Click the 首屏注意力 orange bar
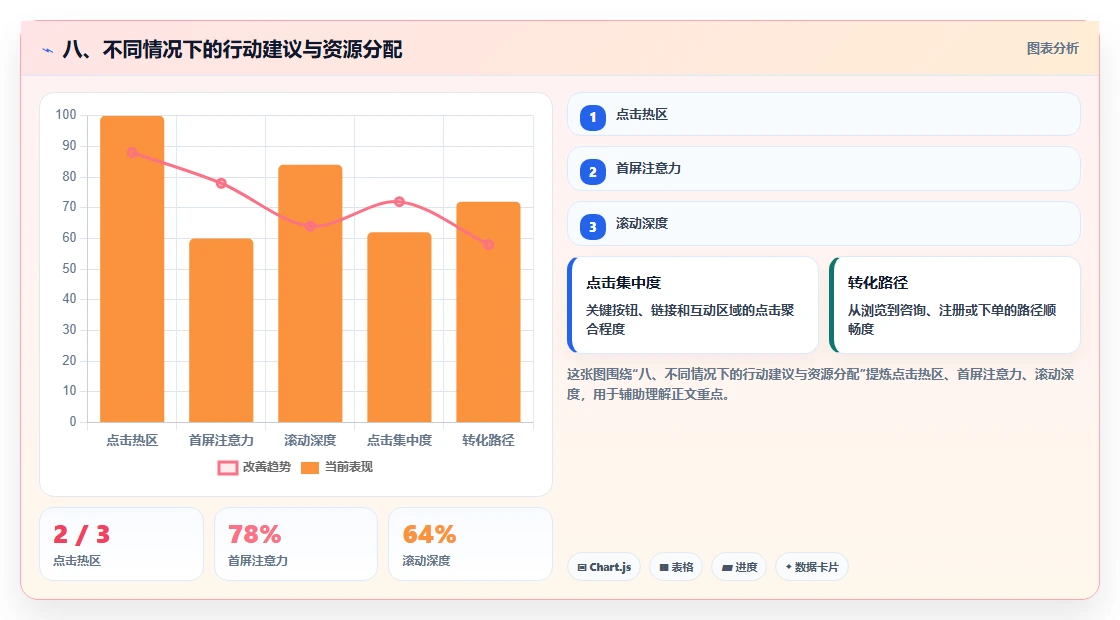The image size is (1120, 620). coord(221,331)
